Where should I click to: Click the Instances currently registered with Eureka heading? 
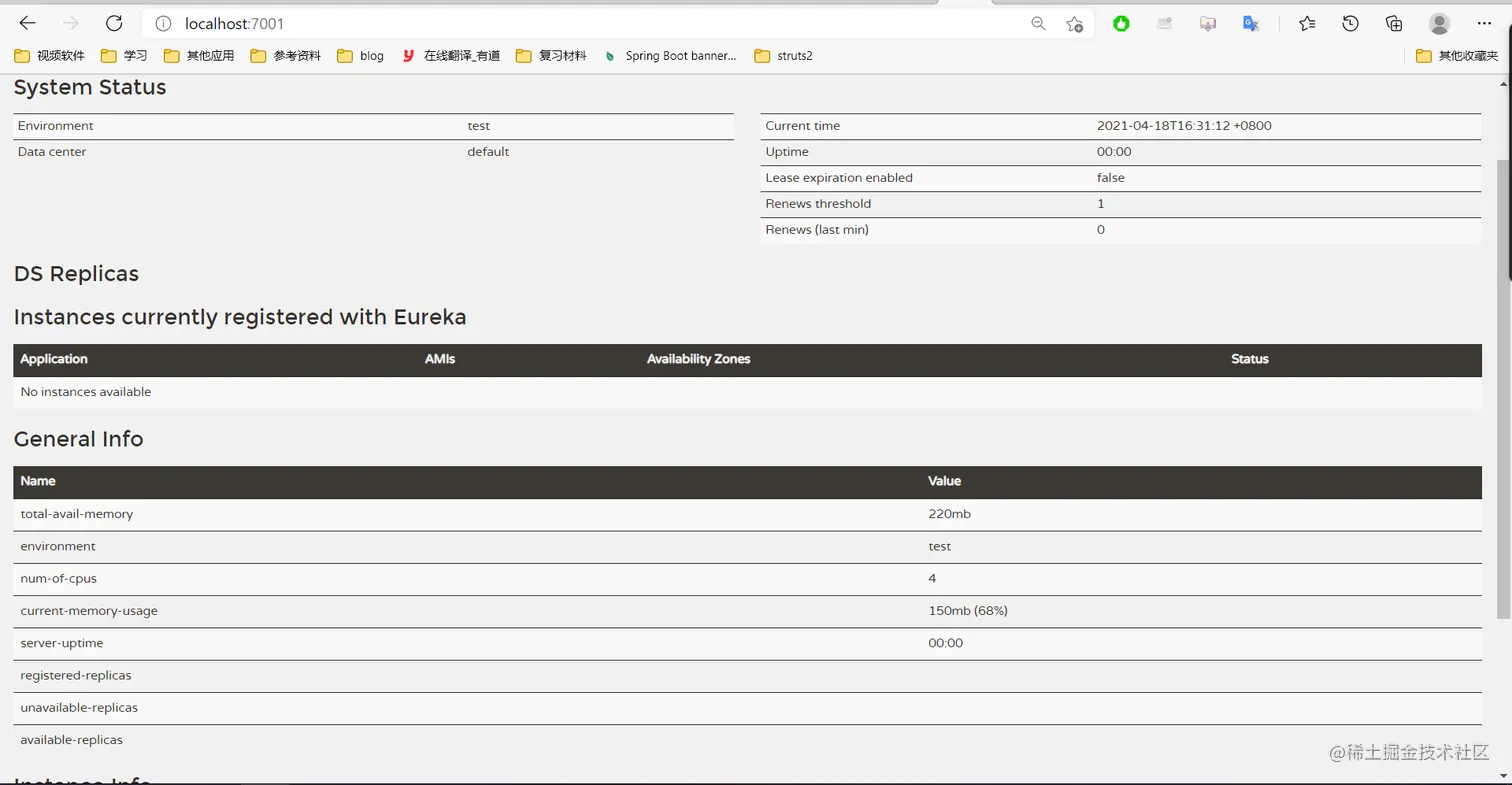pos(240,317)
